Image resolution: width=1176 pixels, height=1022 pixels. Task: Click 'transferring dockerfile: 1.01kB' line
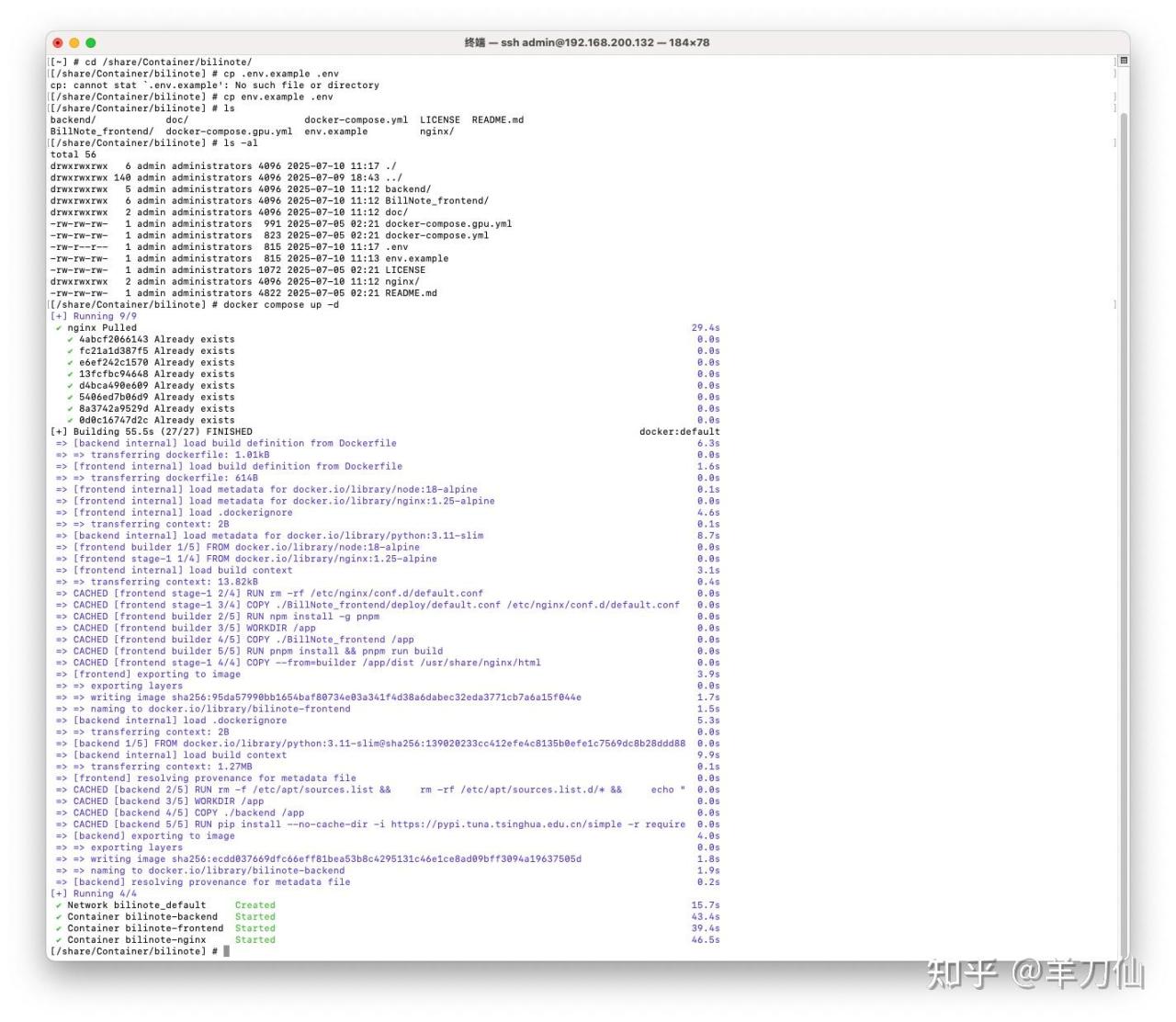click(x=163, y=455)
